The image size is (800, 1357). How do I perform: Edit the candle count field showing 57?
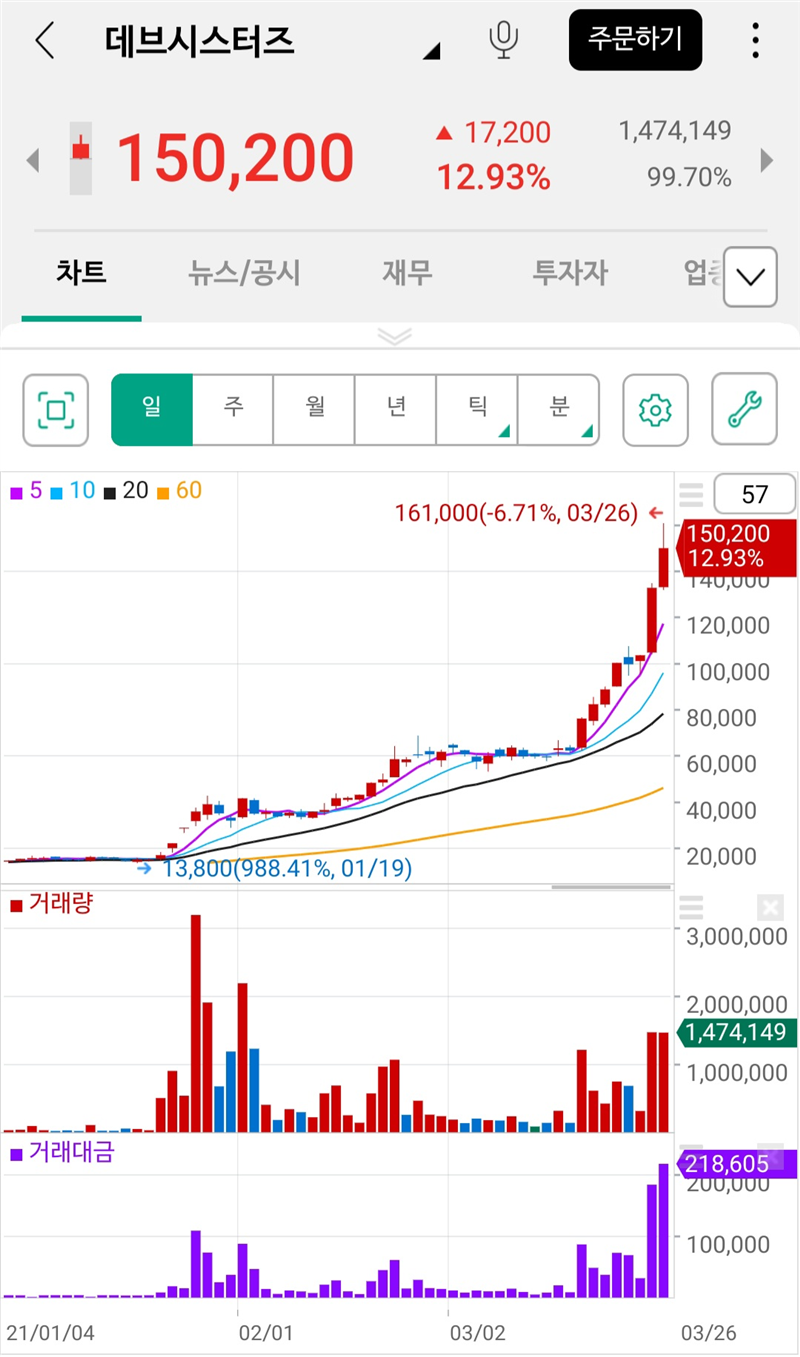755,495
